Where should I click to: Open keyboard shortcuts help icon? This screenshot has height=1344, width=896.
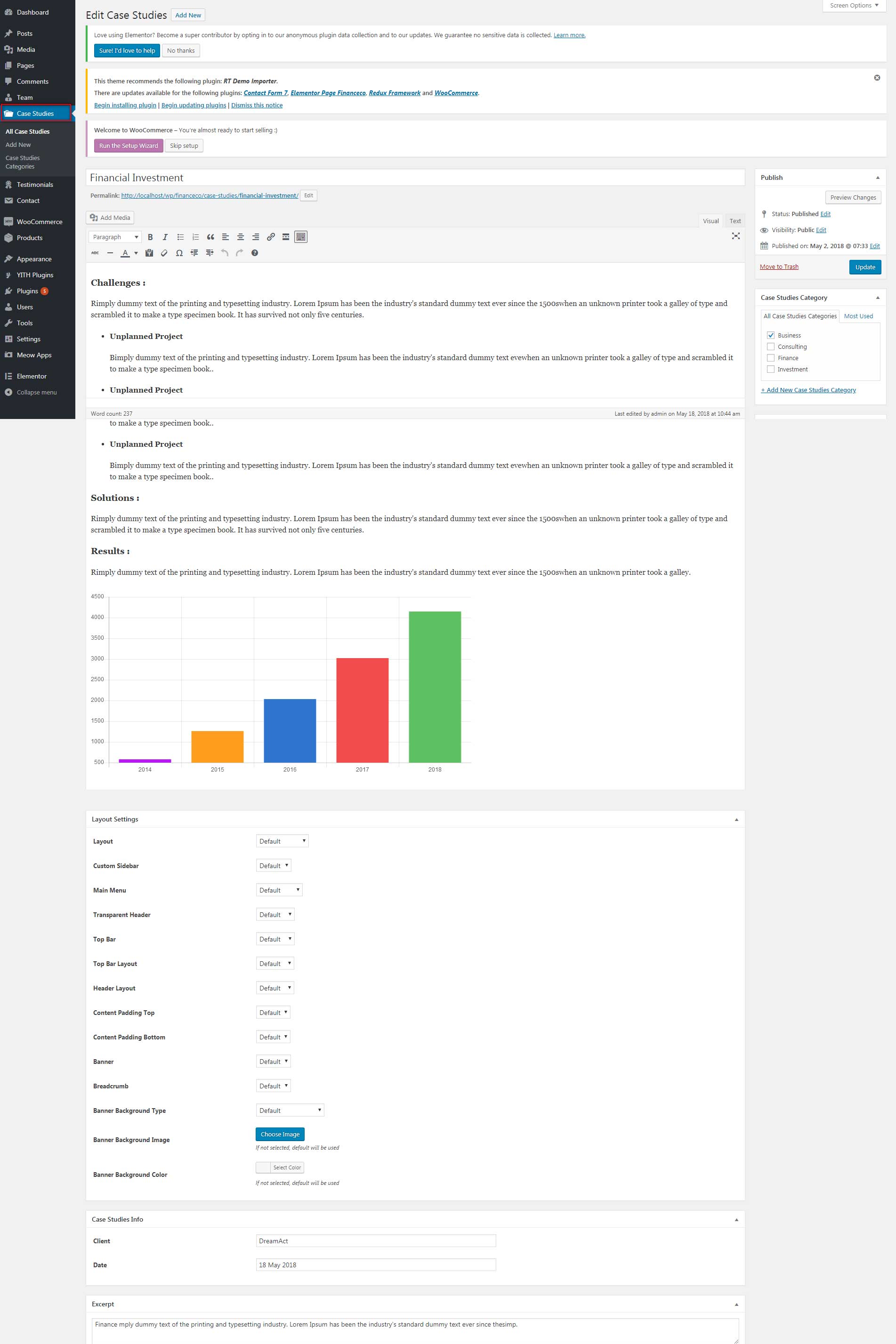[x=255, y=253]
